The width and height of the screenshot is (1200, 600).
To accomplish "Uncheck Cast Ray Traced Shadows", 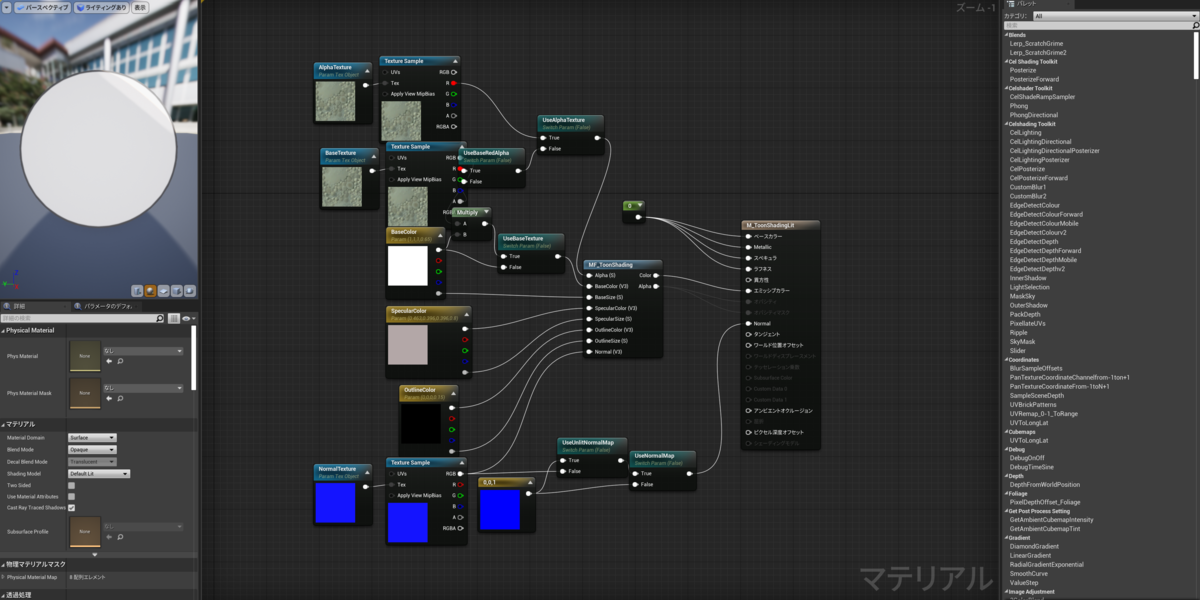I will point(71,508).
